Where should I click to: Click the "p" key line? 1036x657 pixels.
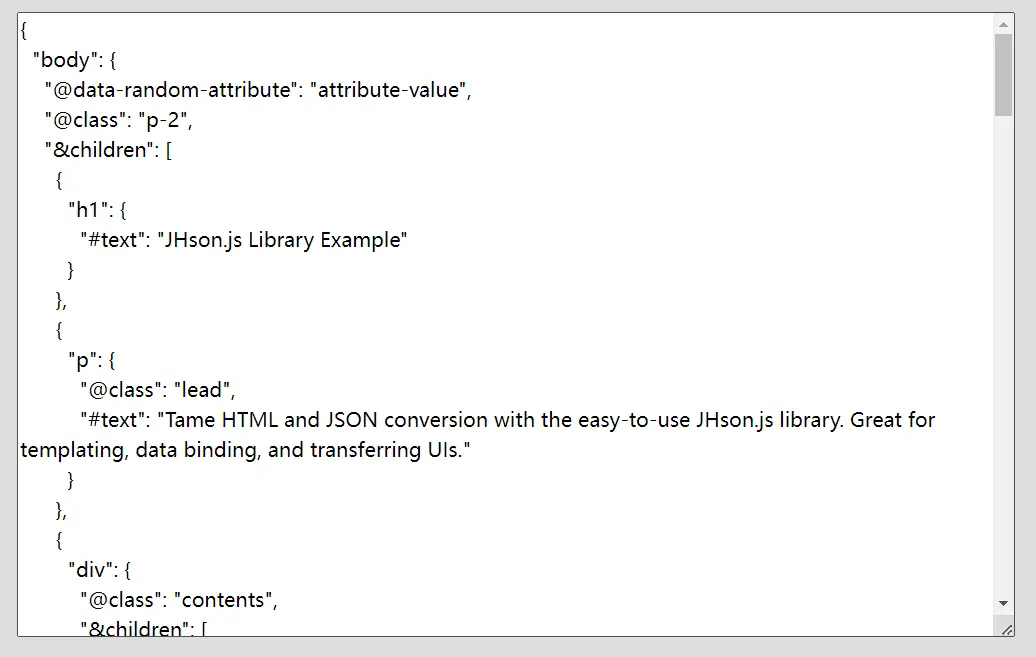(x=92, y=360)
